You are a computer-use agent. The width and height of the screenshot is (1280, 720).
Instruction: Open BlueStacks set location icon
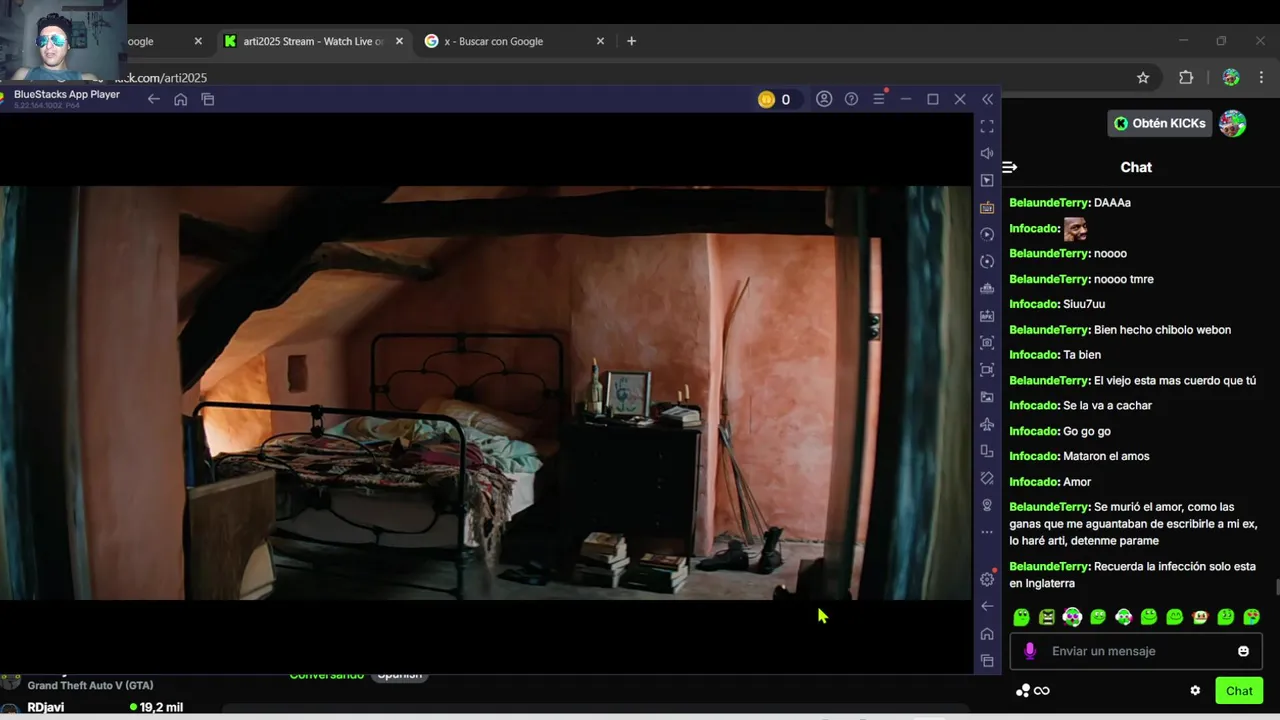pos(987,505)
